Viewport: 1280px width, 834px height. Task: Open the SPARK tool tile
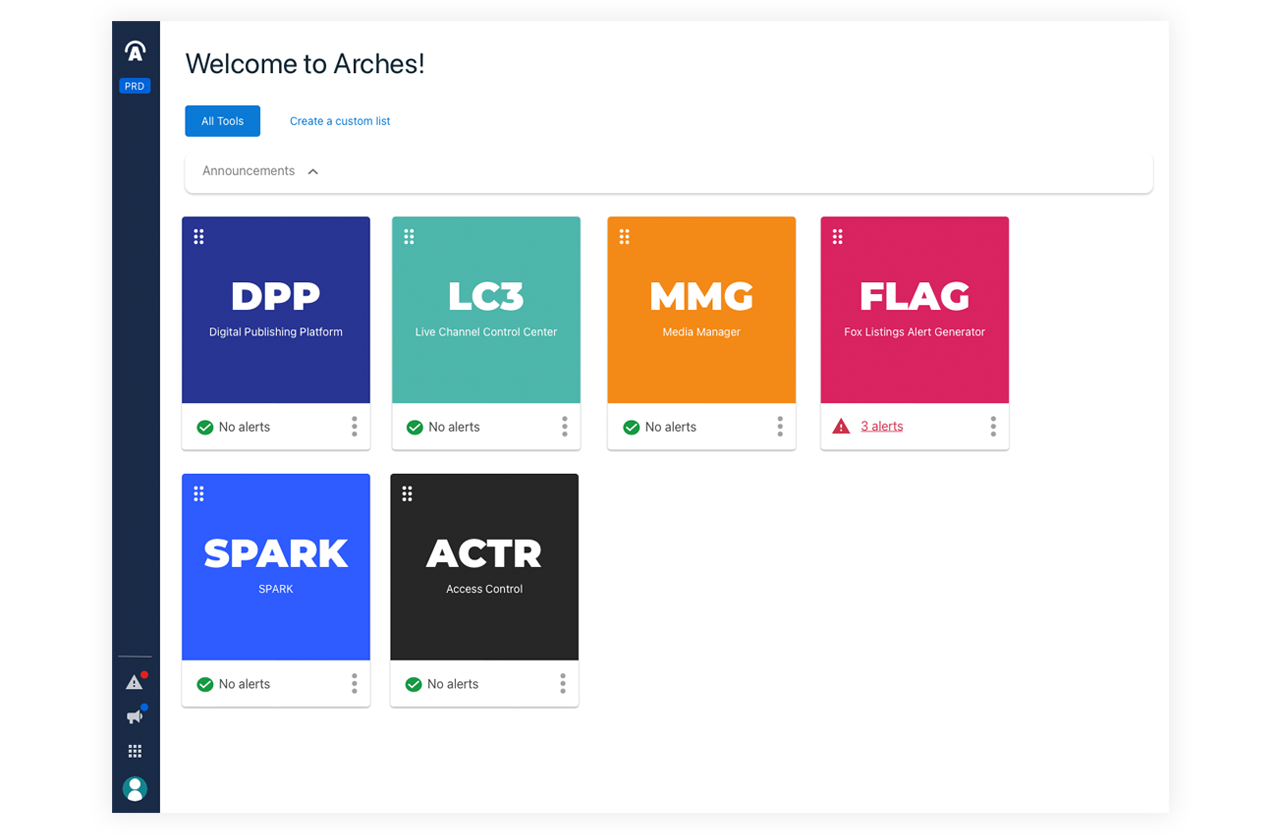[x=276, y=567]
